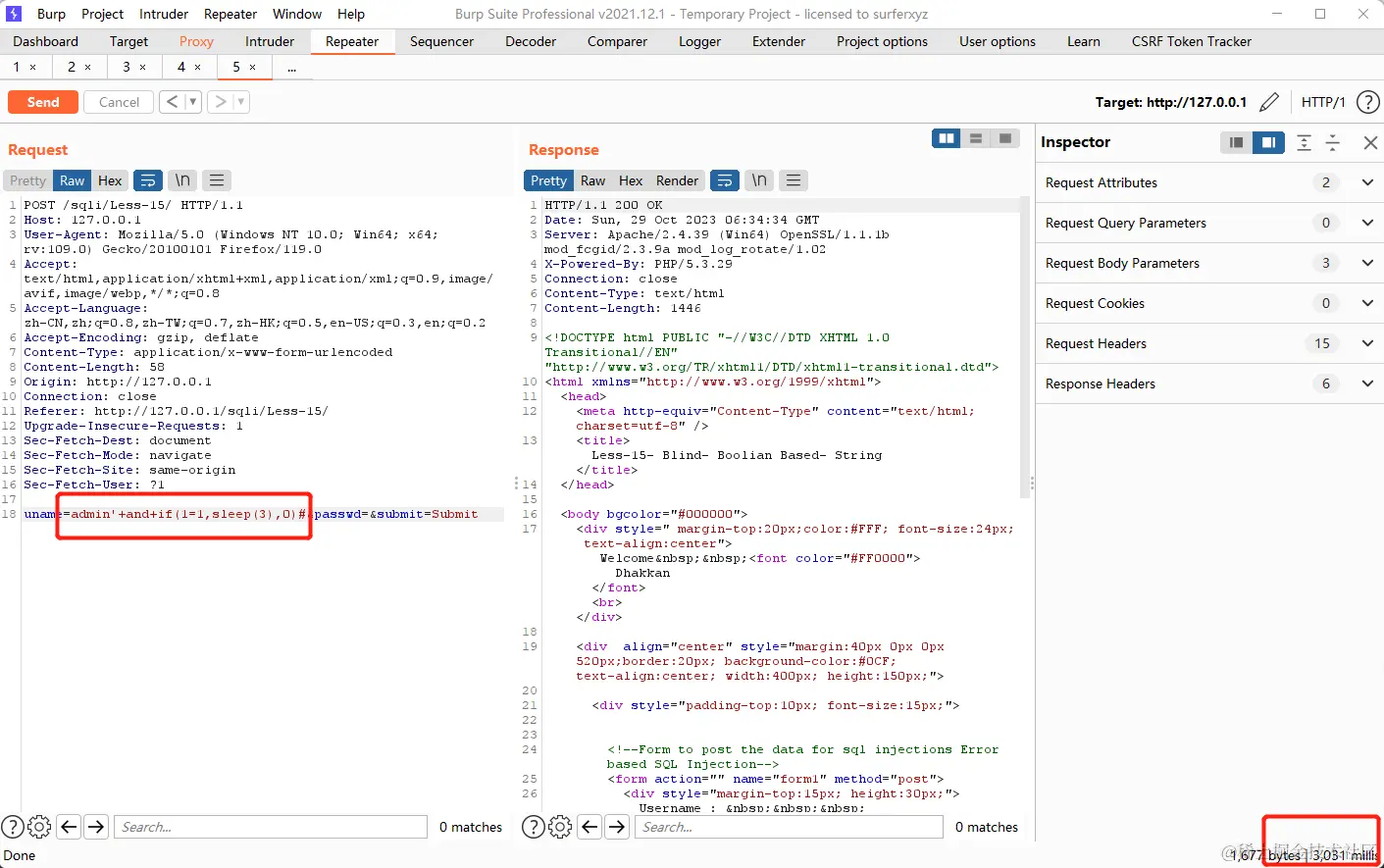Open Request search help icon at bottom
The image size is (1384, 868).
(13, 827)
